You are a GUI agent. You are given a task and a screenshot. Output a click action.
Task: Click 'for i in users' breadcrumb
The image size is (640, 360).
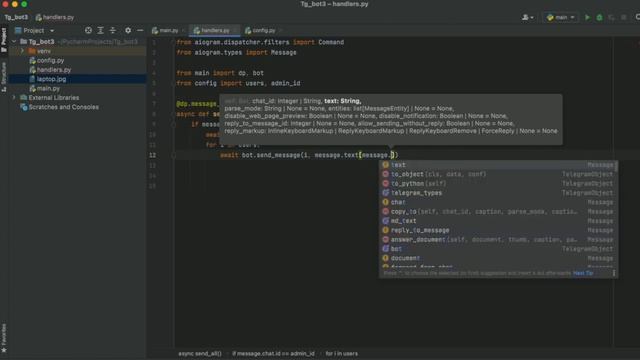pyautogui.click(x=342, y=353)
